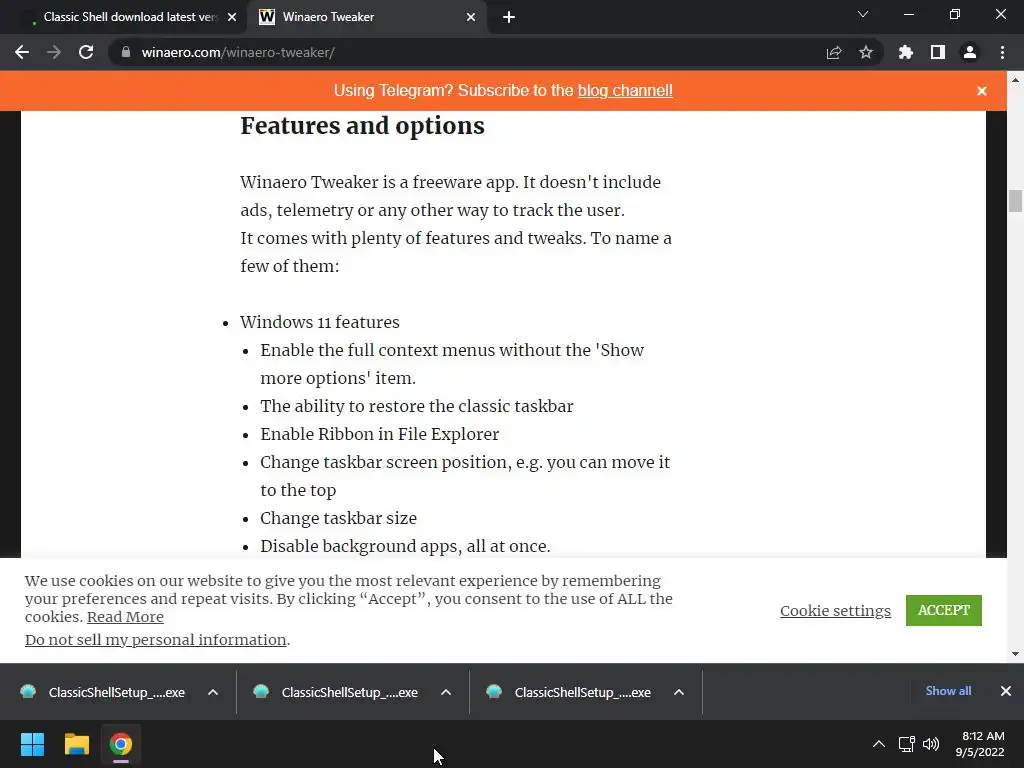
Task: Open the network tray icon
Action: pos(906,744)
